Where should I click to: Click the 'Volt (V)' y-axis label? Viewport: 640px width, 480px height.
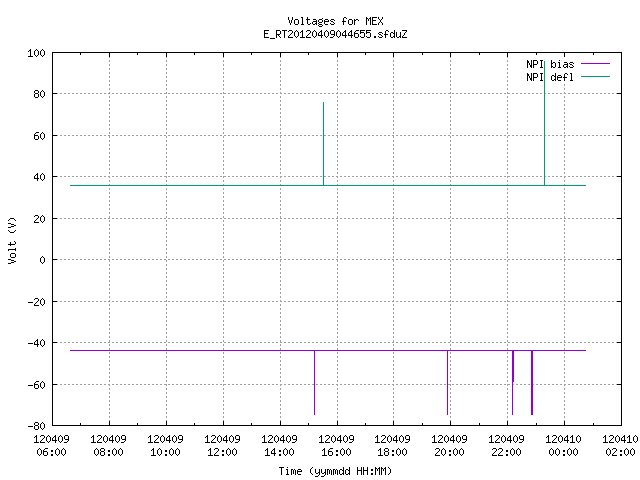coord(12,240)
